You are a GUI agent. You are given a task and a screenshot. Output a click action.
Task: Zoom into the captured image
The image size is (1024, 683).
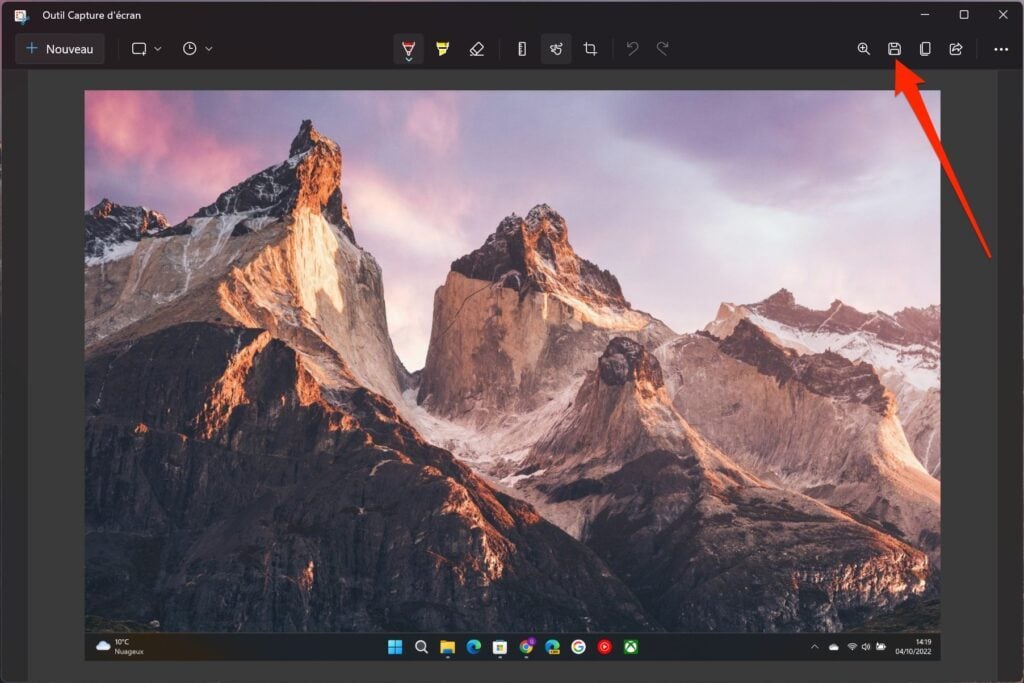click(863, 48)
